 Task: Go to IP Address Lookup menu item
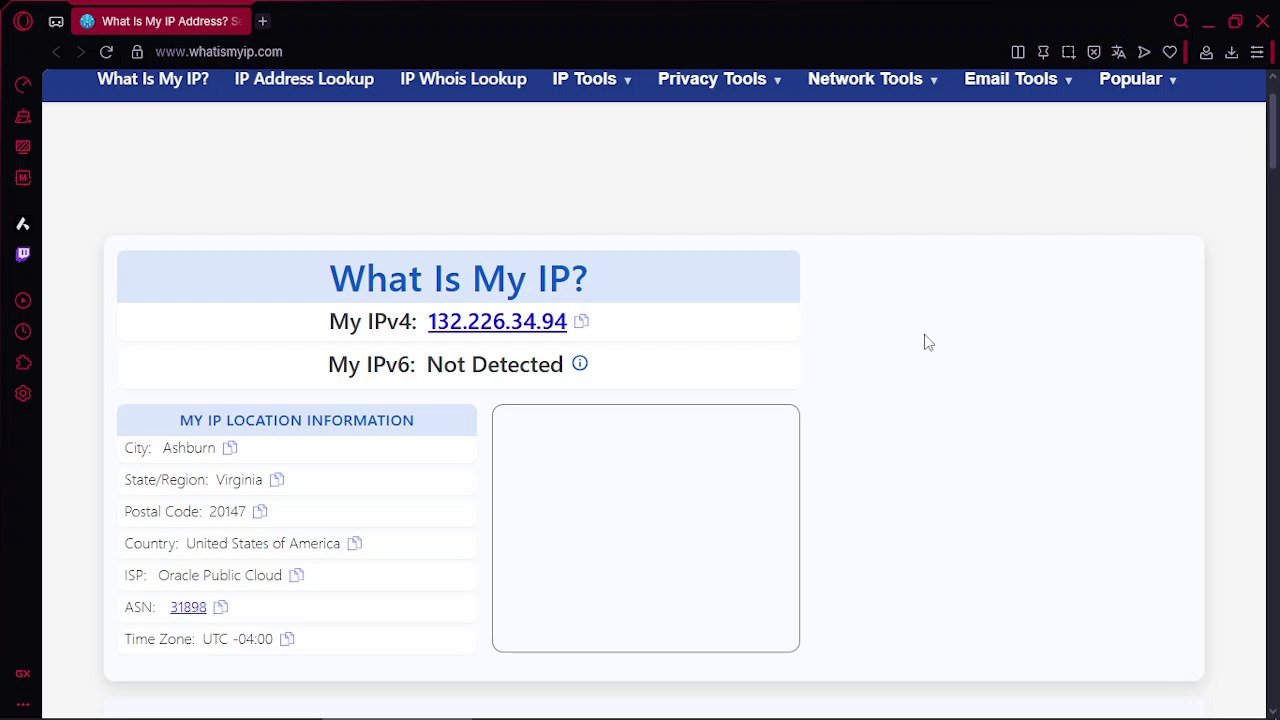[304, 79]
